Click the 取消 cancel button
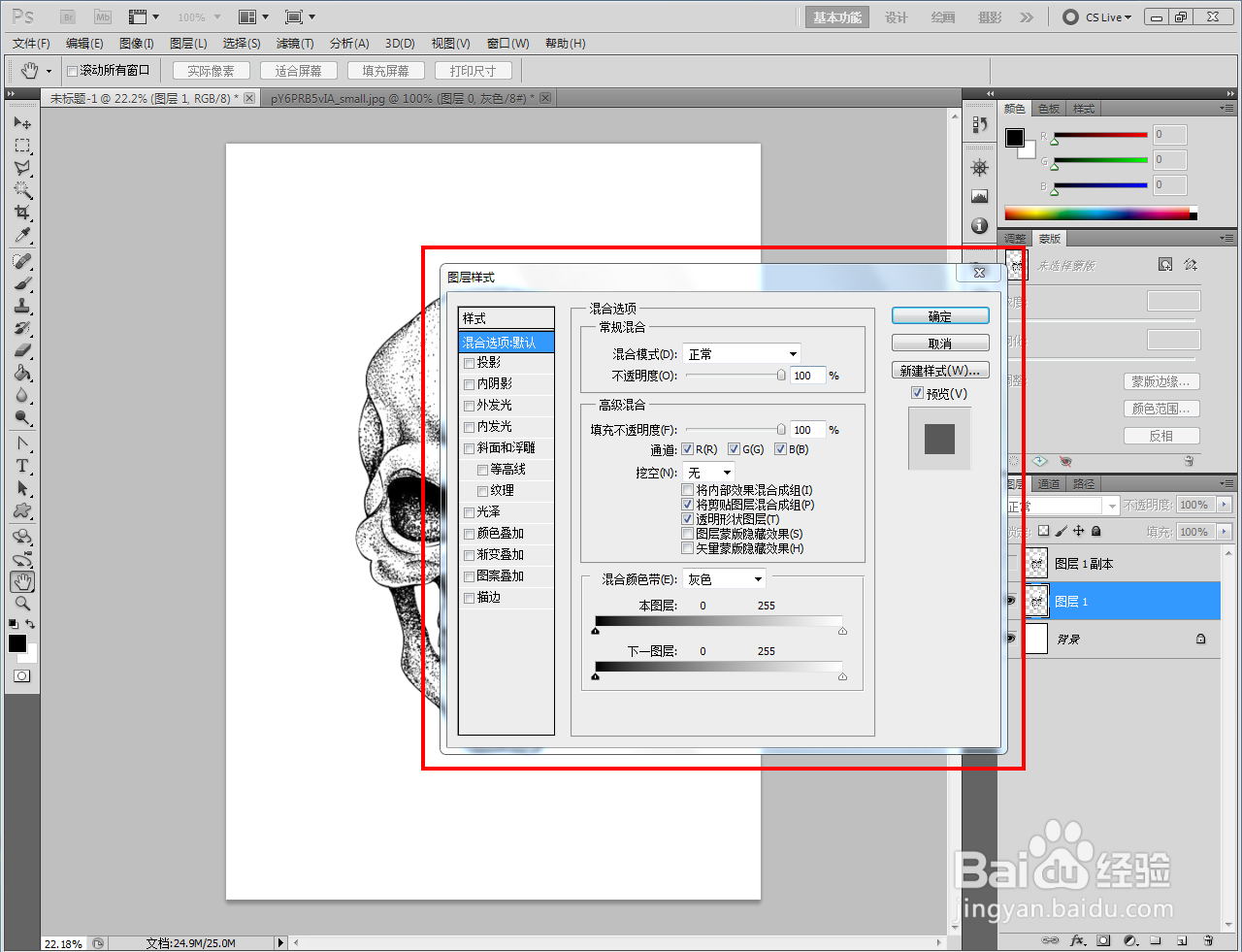Screen dimensions: 1242x952 940,344
